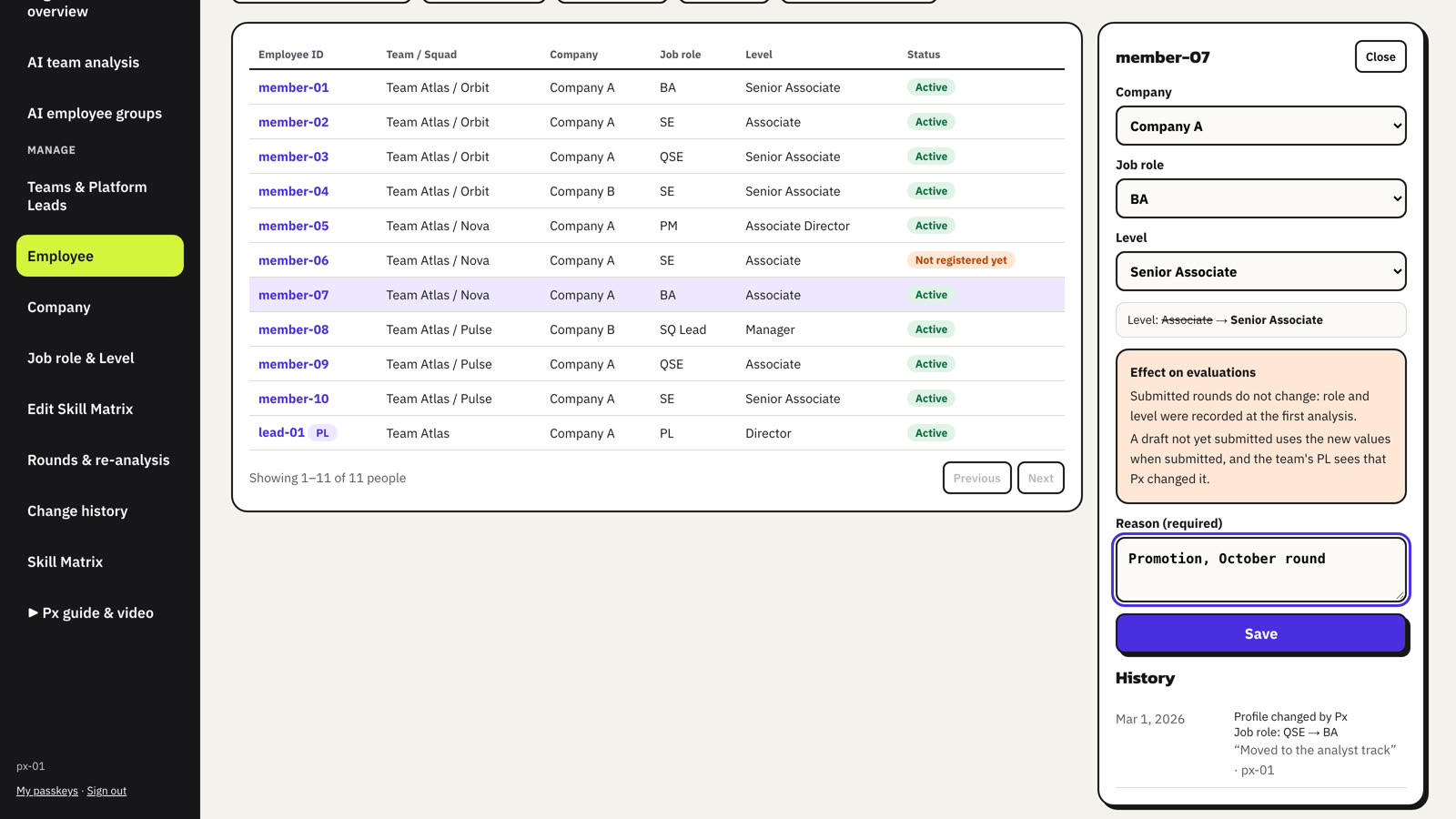Open AI employee groups in sidebar
This screenshot has width=1456, height=819.
100,113
